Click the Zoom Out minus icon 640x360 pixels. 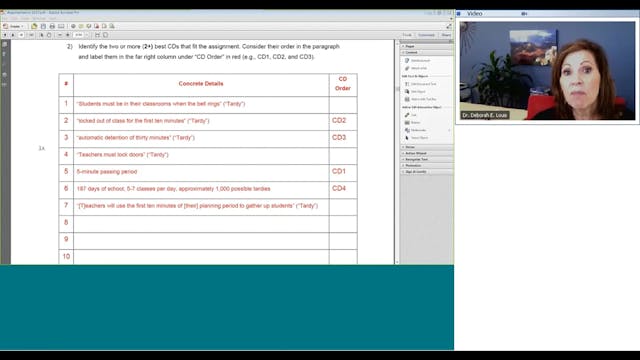pyautogui.click(x=60, y=35)
